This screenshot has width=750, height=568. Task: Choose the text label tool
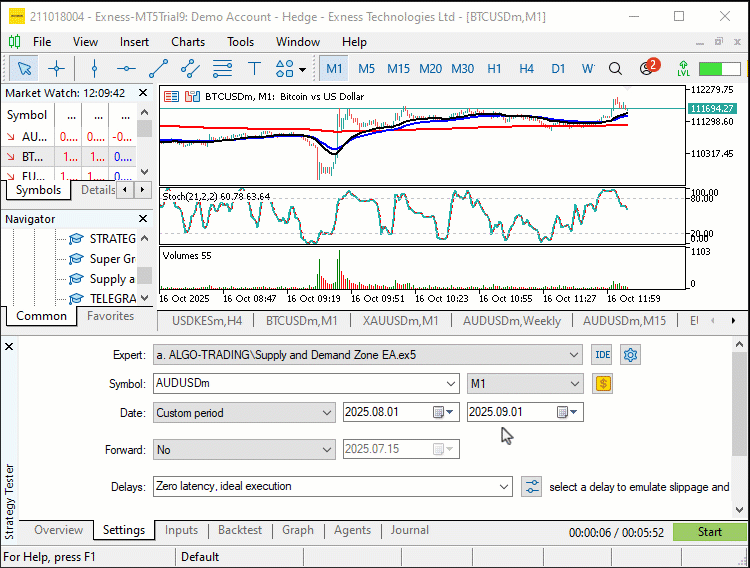pyautogui.click(x=254, y=69)
